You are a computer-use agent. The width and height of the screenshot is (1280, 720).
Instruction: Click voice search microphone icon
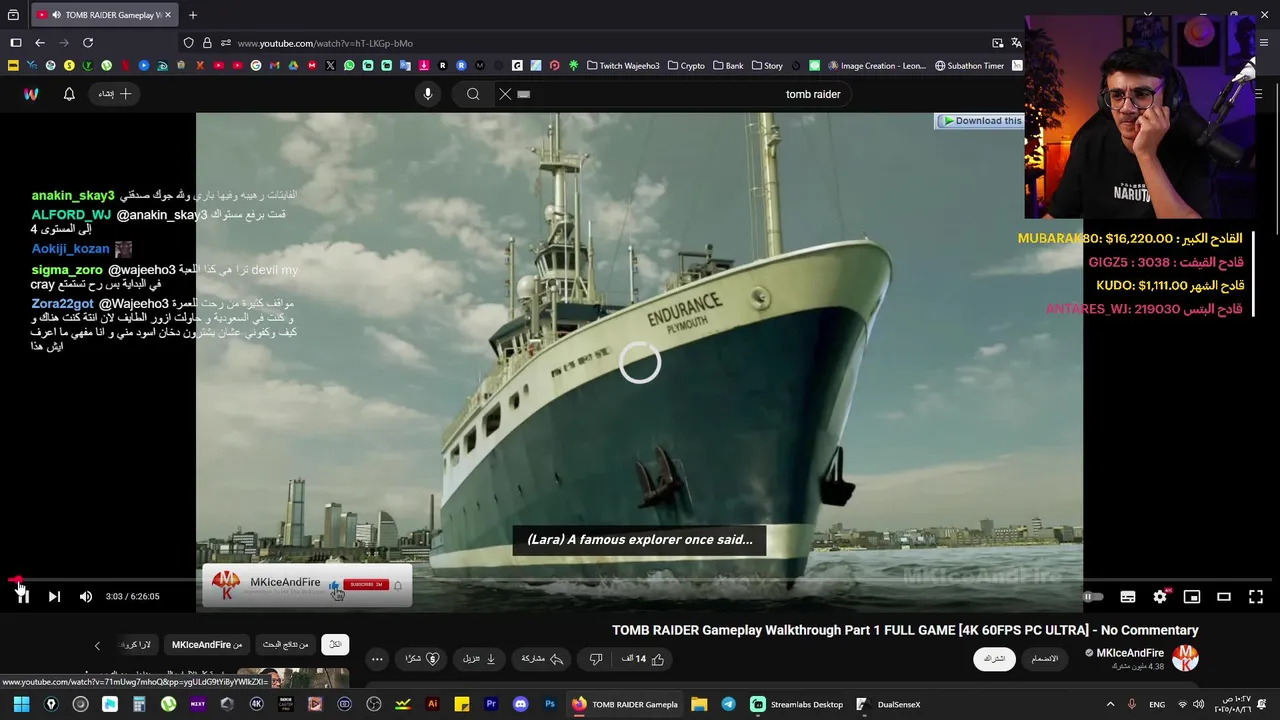click(428, 94)
